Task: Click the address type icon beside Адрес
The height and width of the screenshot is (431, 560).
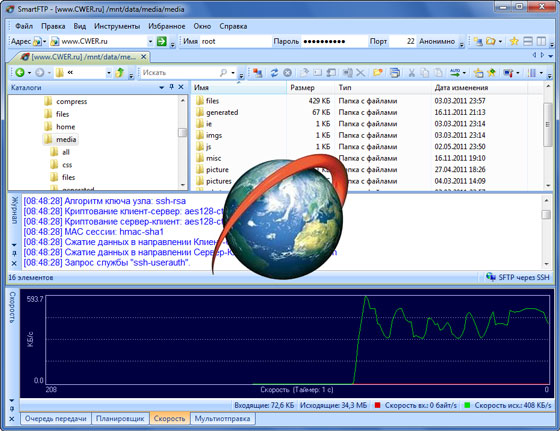Action: pyautogui.click(x=38, y=41)
